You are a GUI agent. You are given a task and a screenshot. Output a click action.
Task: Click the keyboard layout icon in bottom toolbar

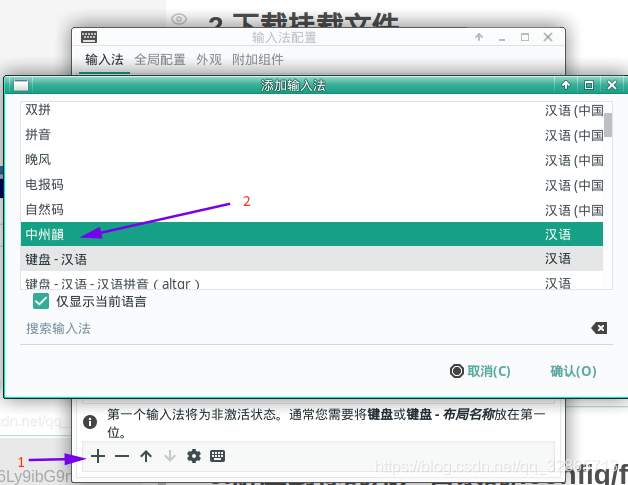click(217, 456)
